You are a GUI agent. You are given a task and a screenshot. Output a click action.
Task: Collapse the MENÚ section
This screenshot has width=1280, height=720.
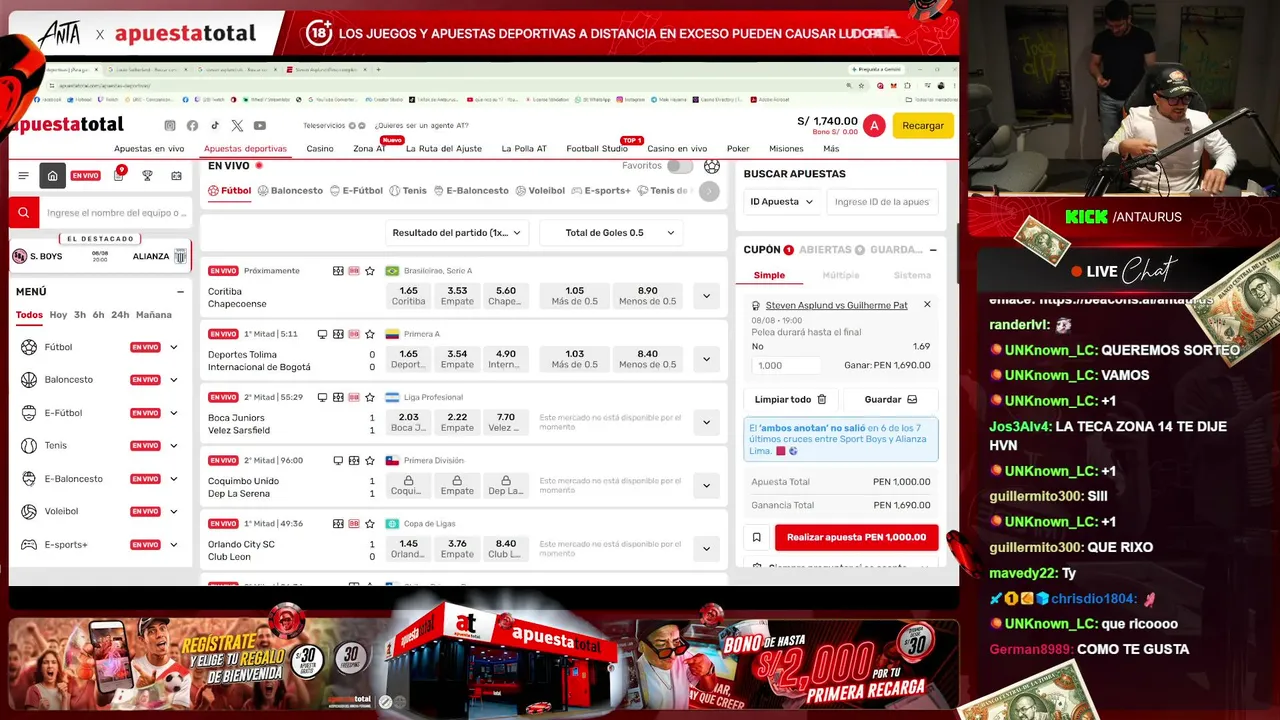180,292
